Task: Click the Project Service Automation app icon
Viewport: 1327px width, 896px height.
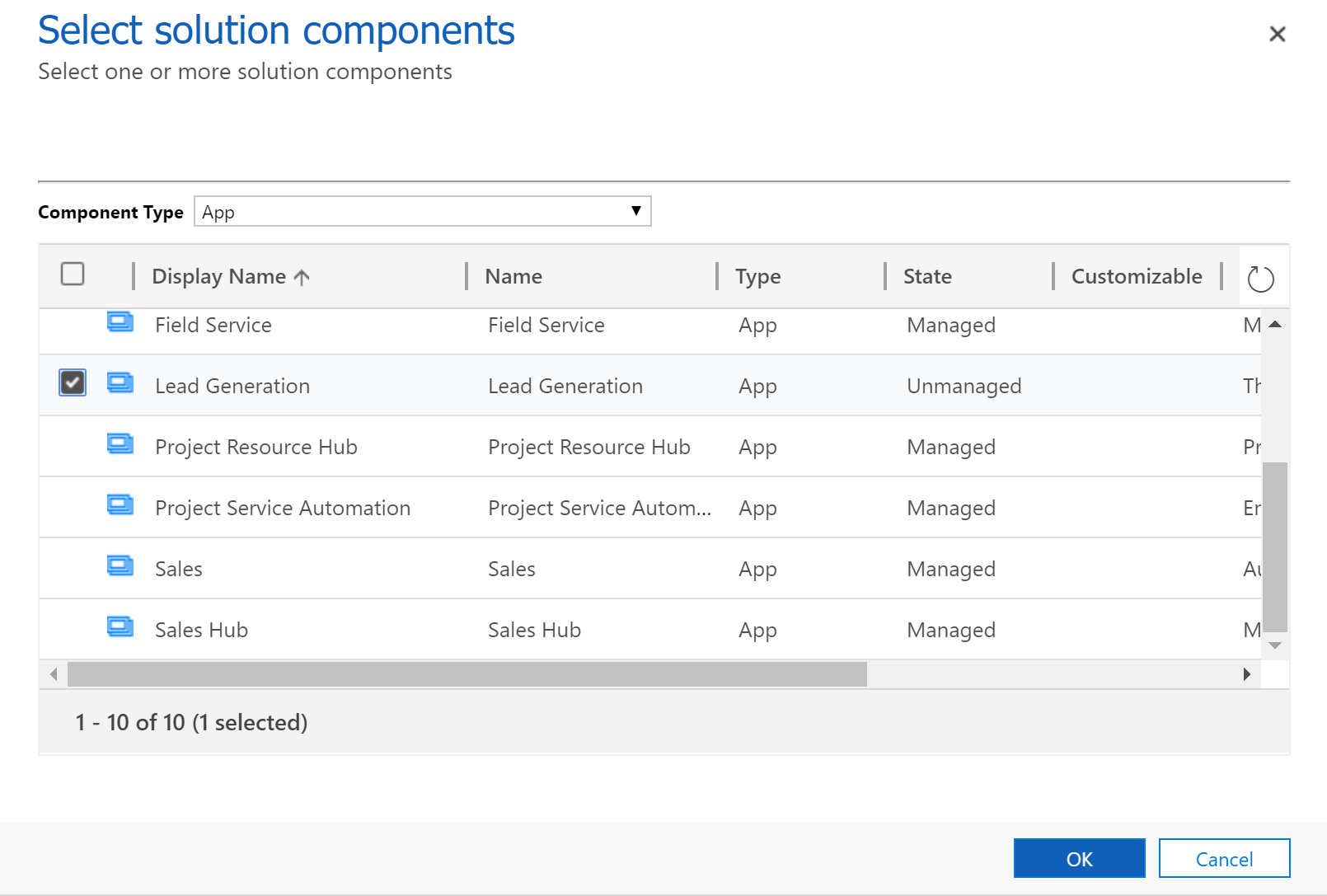Action: (120, 504)
